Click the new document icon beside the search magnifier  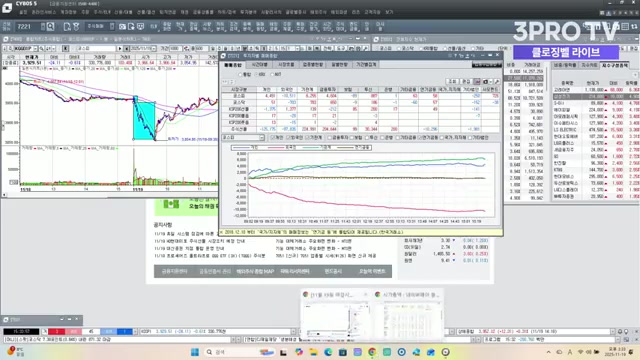(67, 27)
